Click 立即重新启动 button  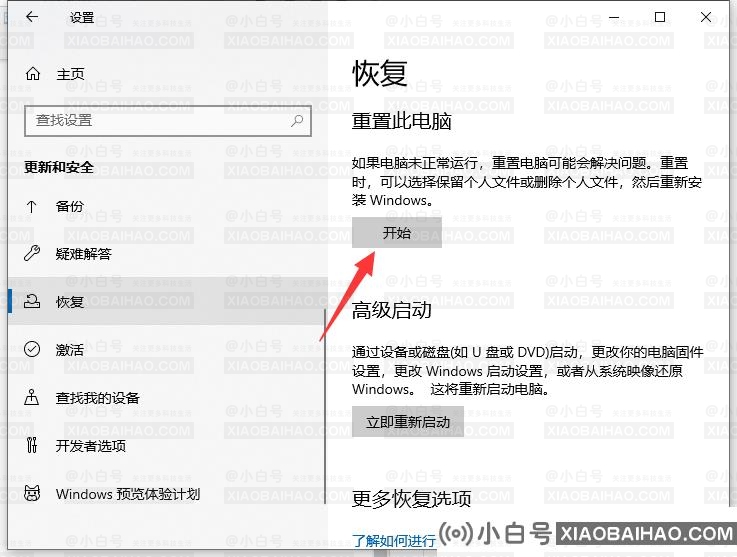pyautogui.click(x=408, y=422)
